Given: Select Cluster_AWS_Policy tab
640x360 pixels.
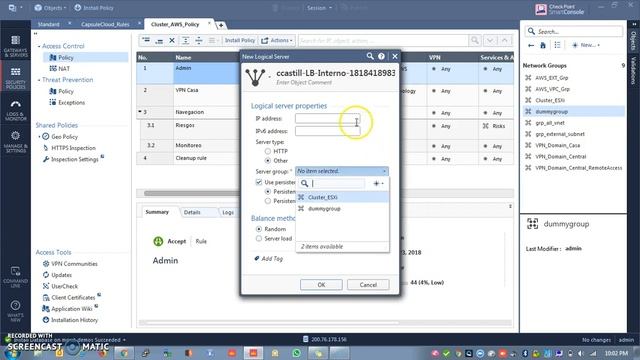Looking at the screenshot, I should click(x=175, y=24).
